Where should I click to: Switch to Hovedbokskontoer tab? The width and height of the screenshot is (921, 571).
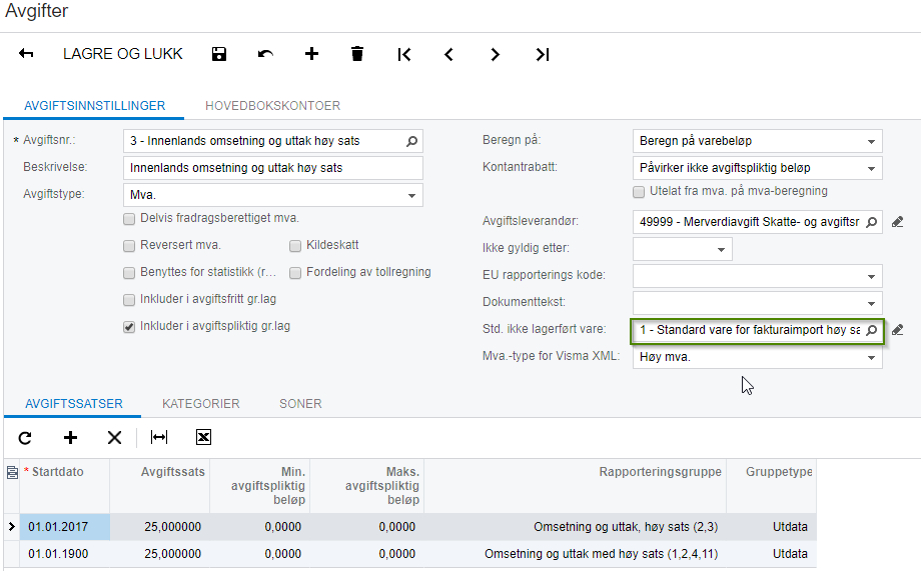click(x=272, y=105)
